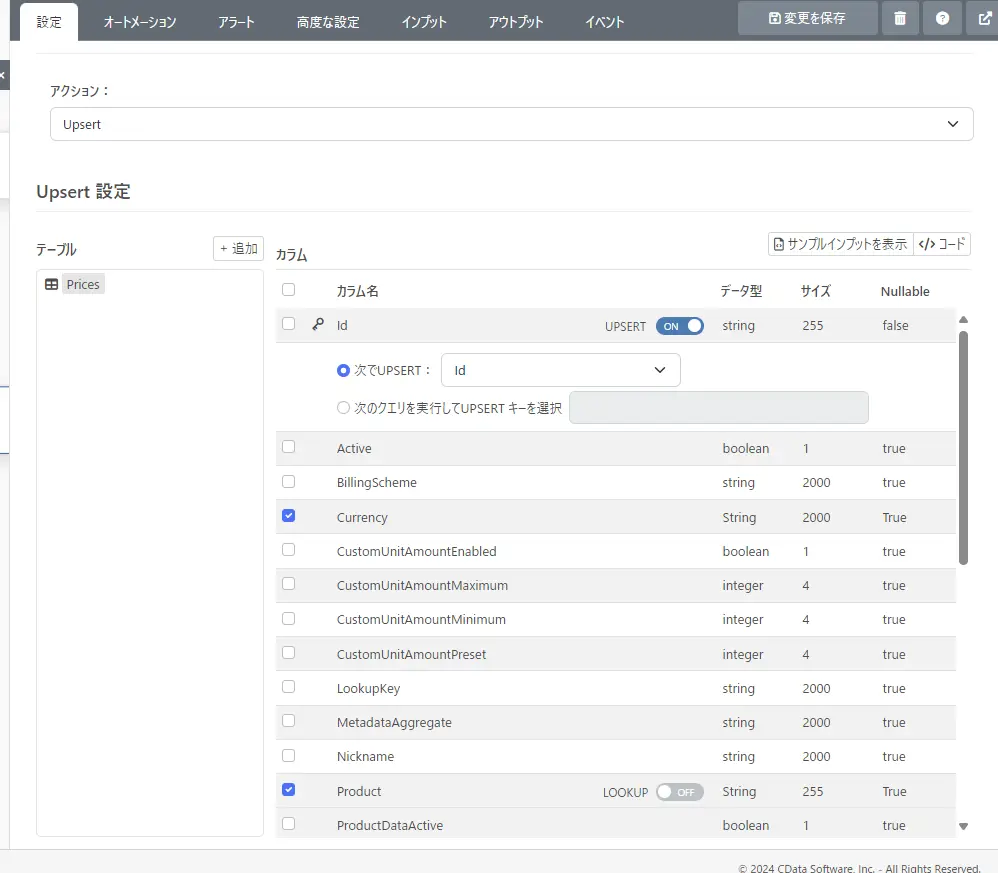Open the 高度な設定 tab

pyautogui.click(x=328, y=22)
